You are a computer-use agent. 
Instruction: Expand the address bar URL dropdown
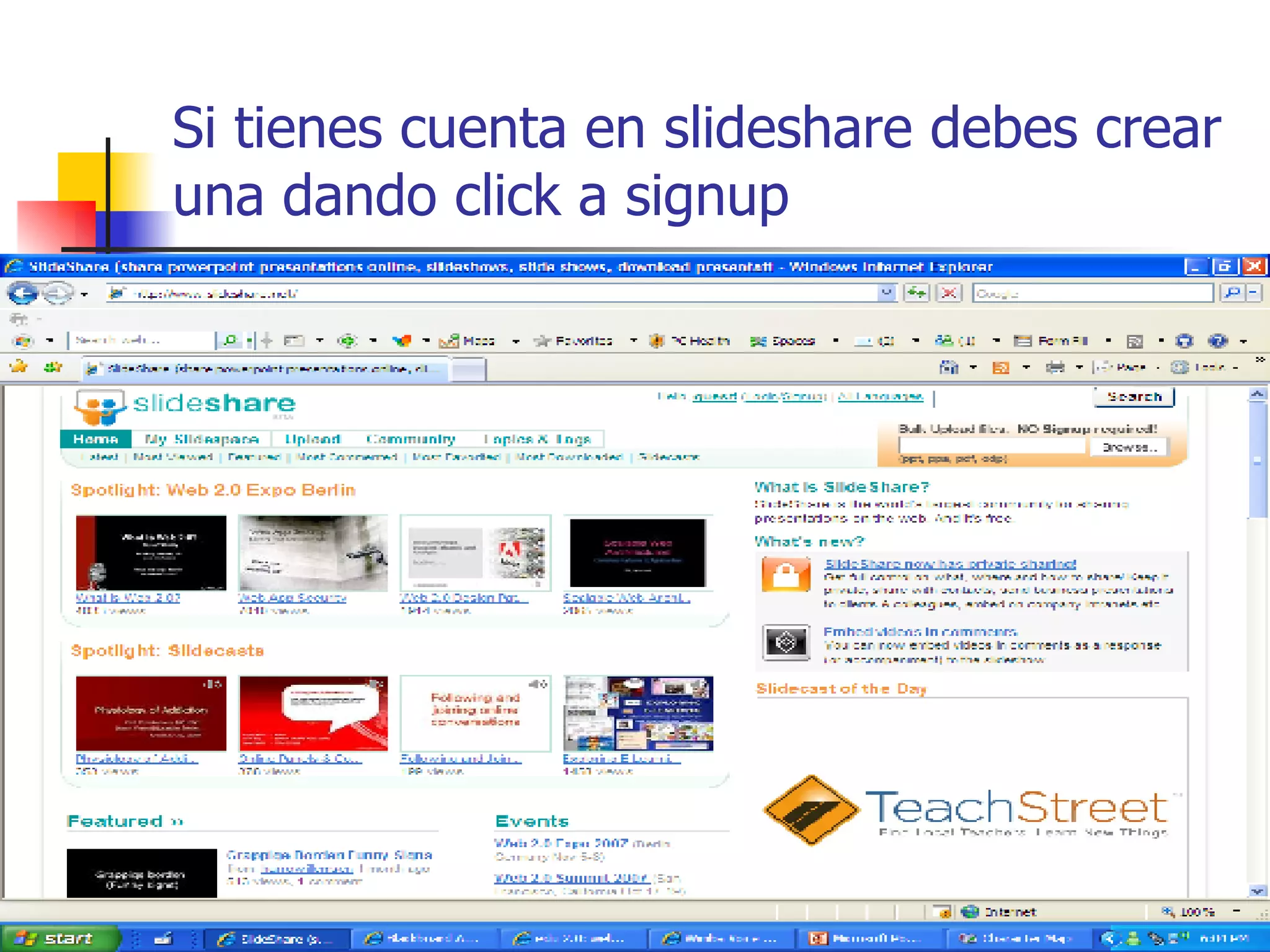[887, 293]
